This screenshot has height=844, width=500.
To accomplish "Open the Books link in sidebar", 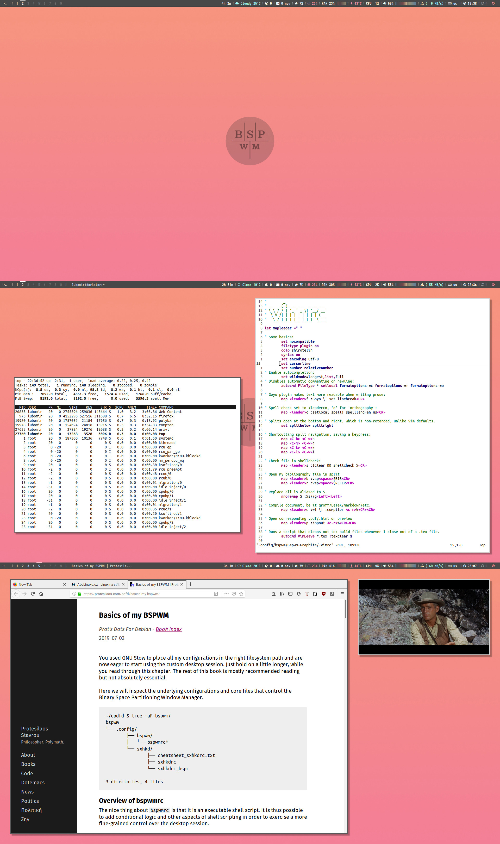I will tap(28, 764).
